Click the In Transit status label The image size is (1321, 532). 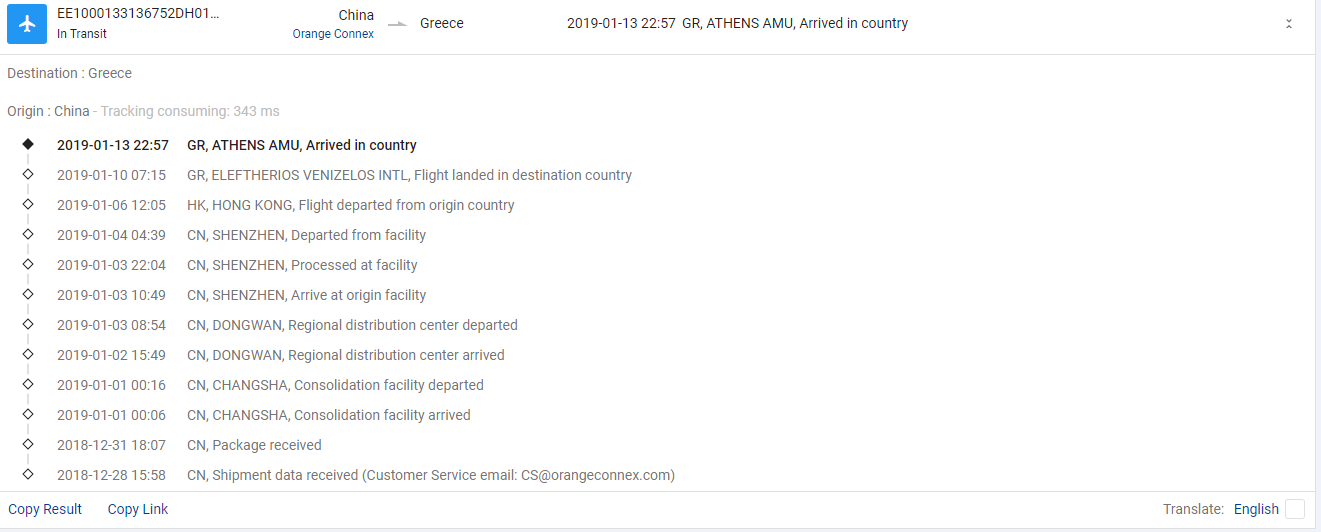click(x=82, y=34)
